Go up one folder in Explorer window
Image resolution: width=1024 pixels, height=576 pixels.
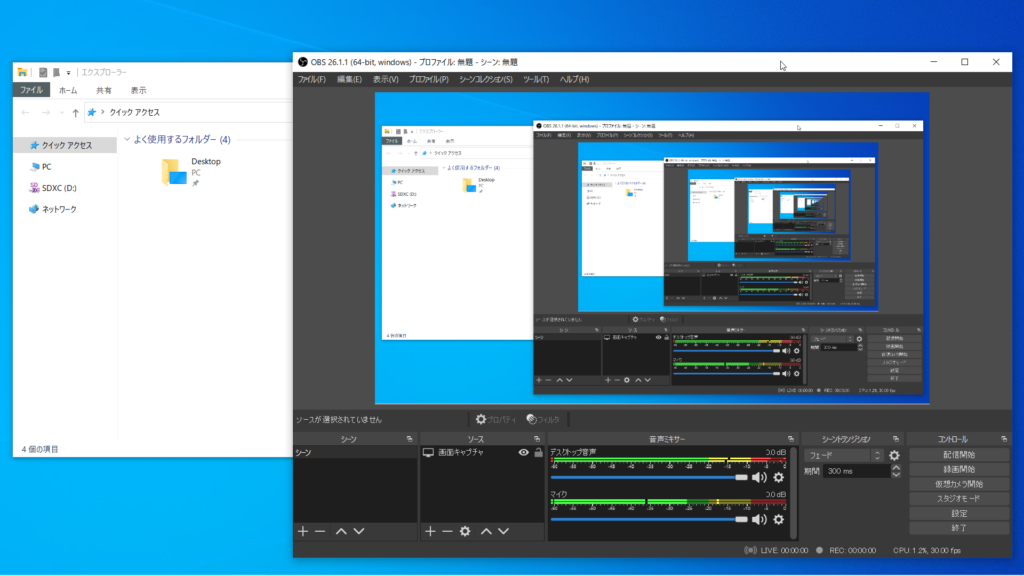(x=76, y=112)
